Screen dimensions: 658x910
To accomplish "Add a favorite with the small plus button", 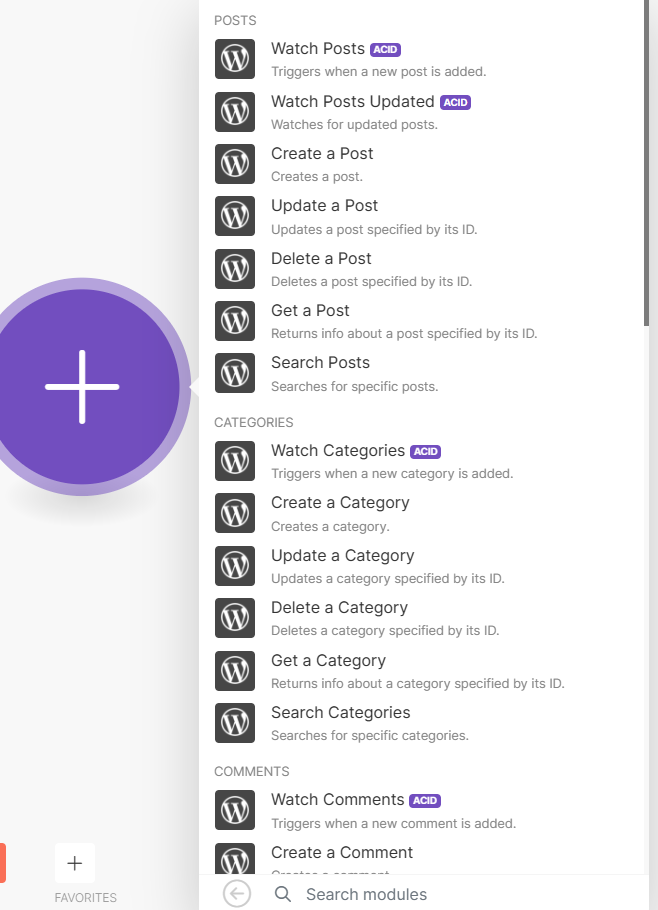I will (74, 863).
